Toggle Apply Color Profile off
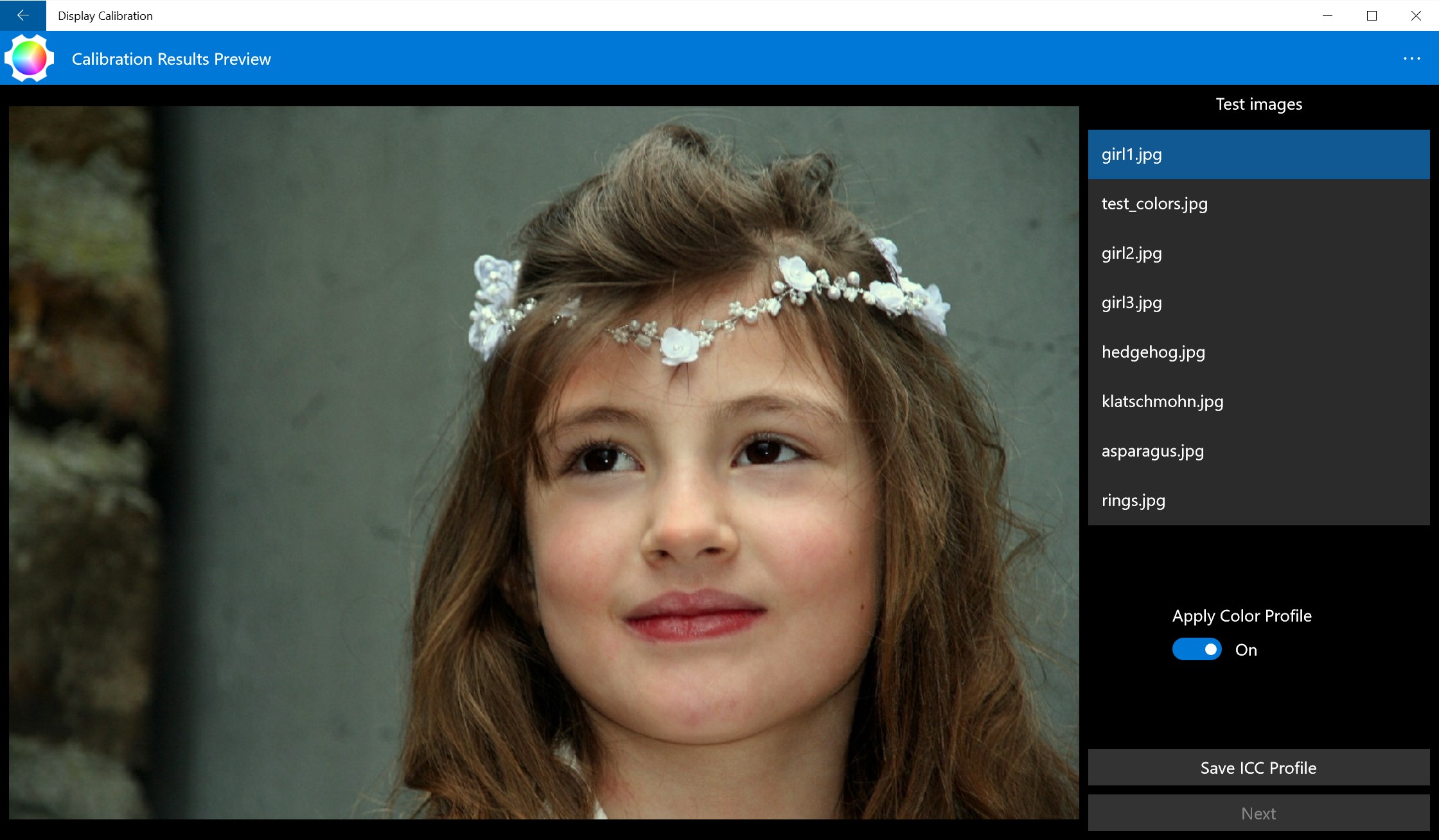1439x840 pixels. point(1196,649)
